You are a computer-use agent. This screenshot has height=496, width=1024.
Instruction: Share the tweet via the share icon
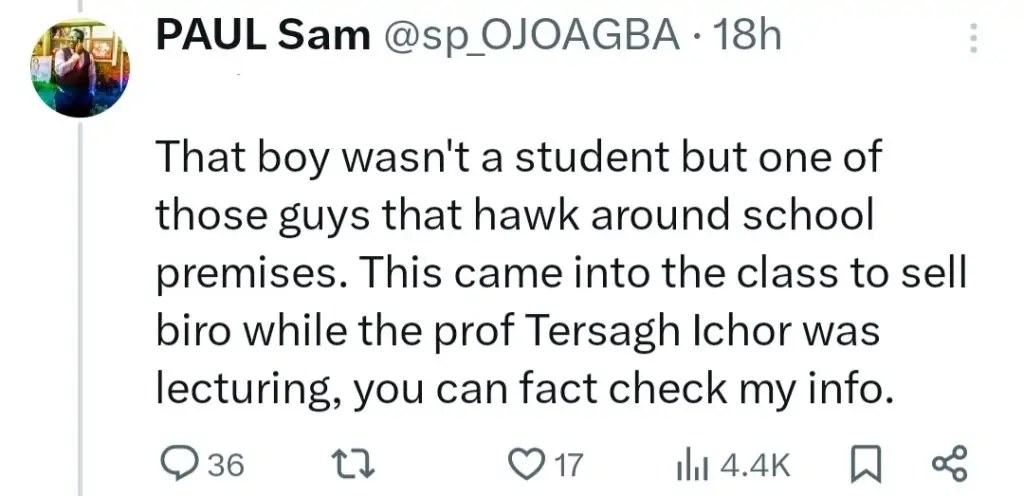[x=949, y=464]
